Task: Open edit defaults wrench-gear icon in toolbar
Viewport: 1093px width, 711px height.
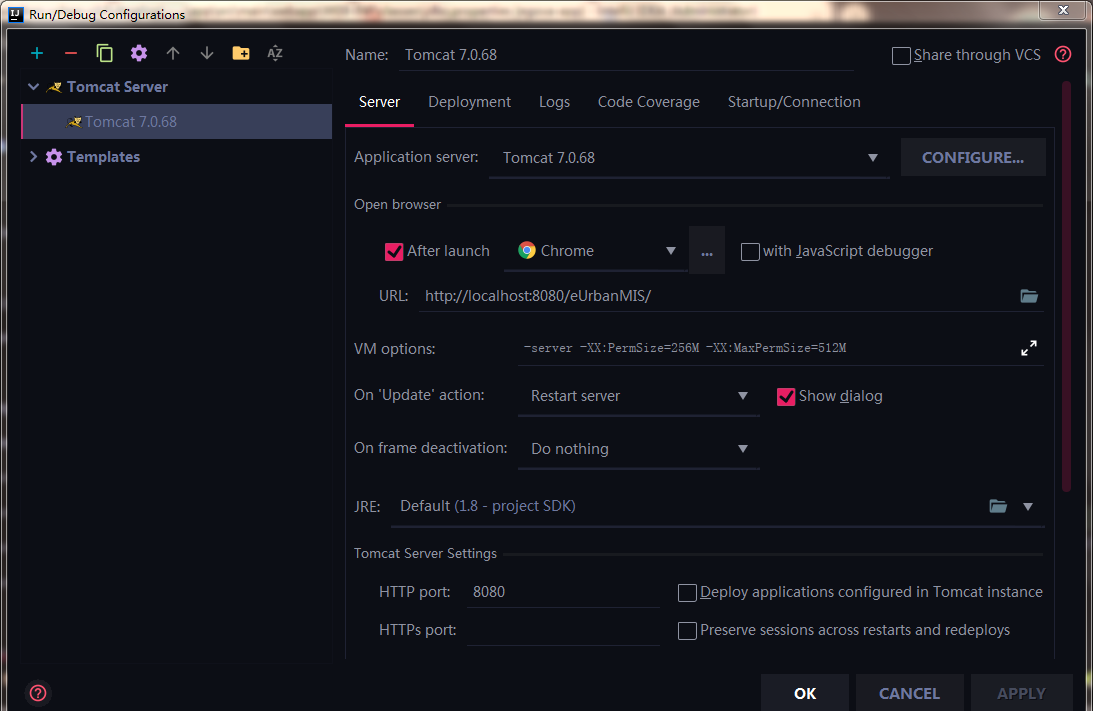Action: [x=139, y=53]
